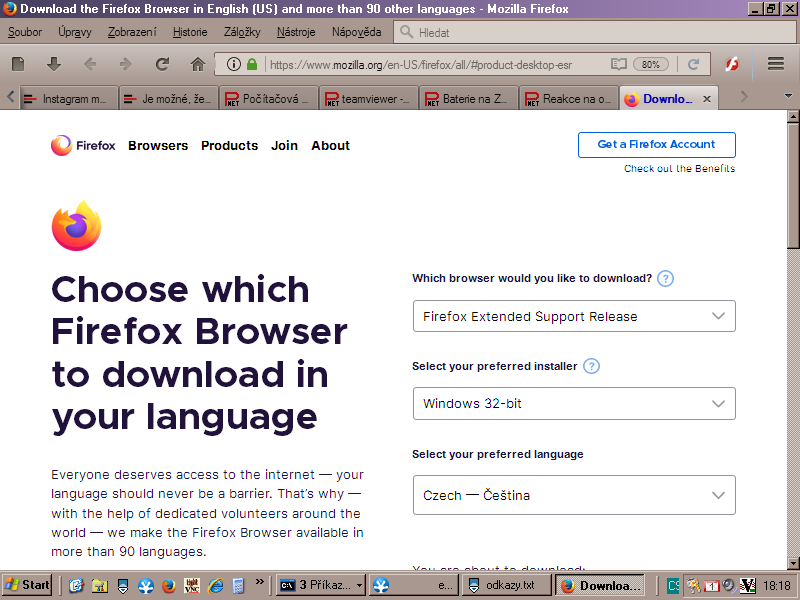800x600 pixels.
Task: Click the CS language indicator in tray
Action: point(673,585)
